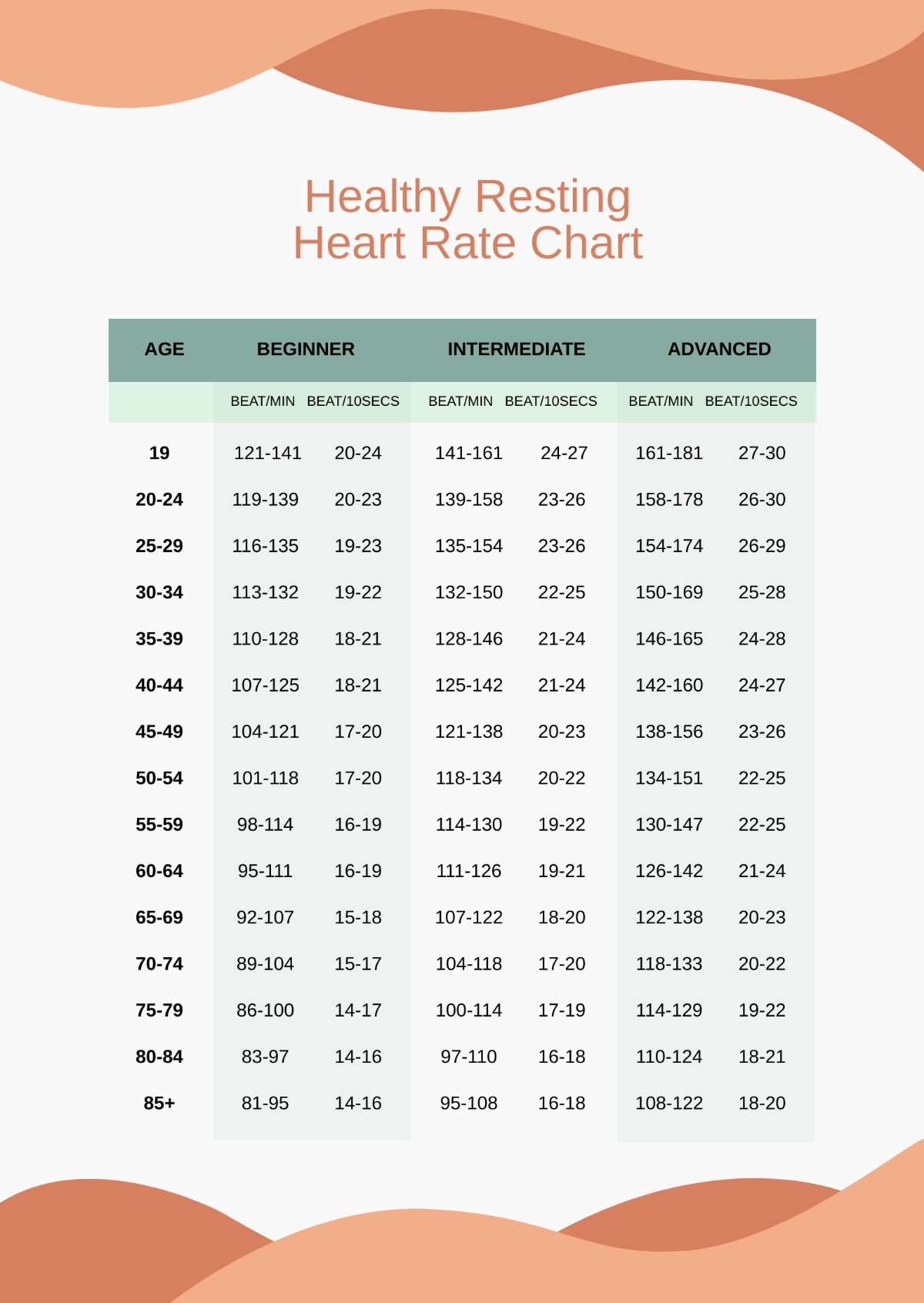
Task: Select the 146-165 advanced heart rate value
Action: pyautogui.click(x=668, y=638)
